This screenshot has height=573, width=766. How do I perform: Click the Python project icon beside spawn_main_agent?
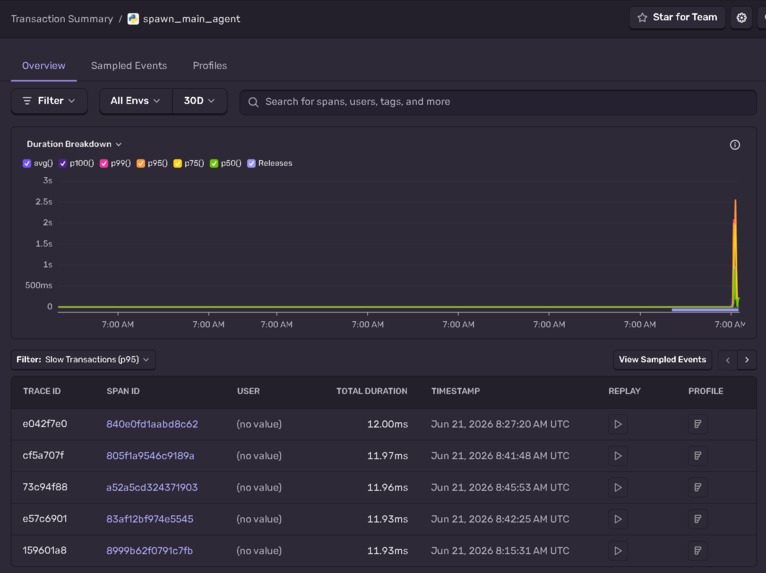(133, 19)
